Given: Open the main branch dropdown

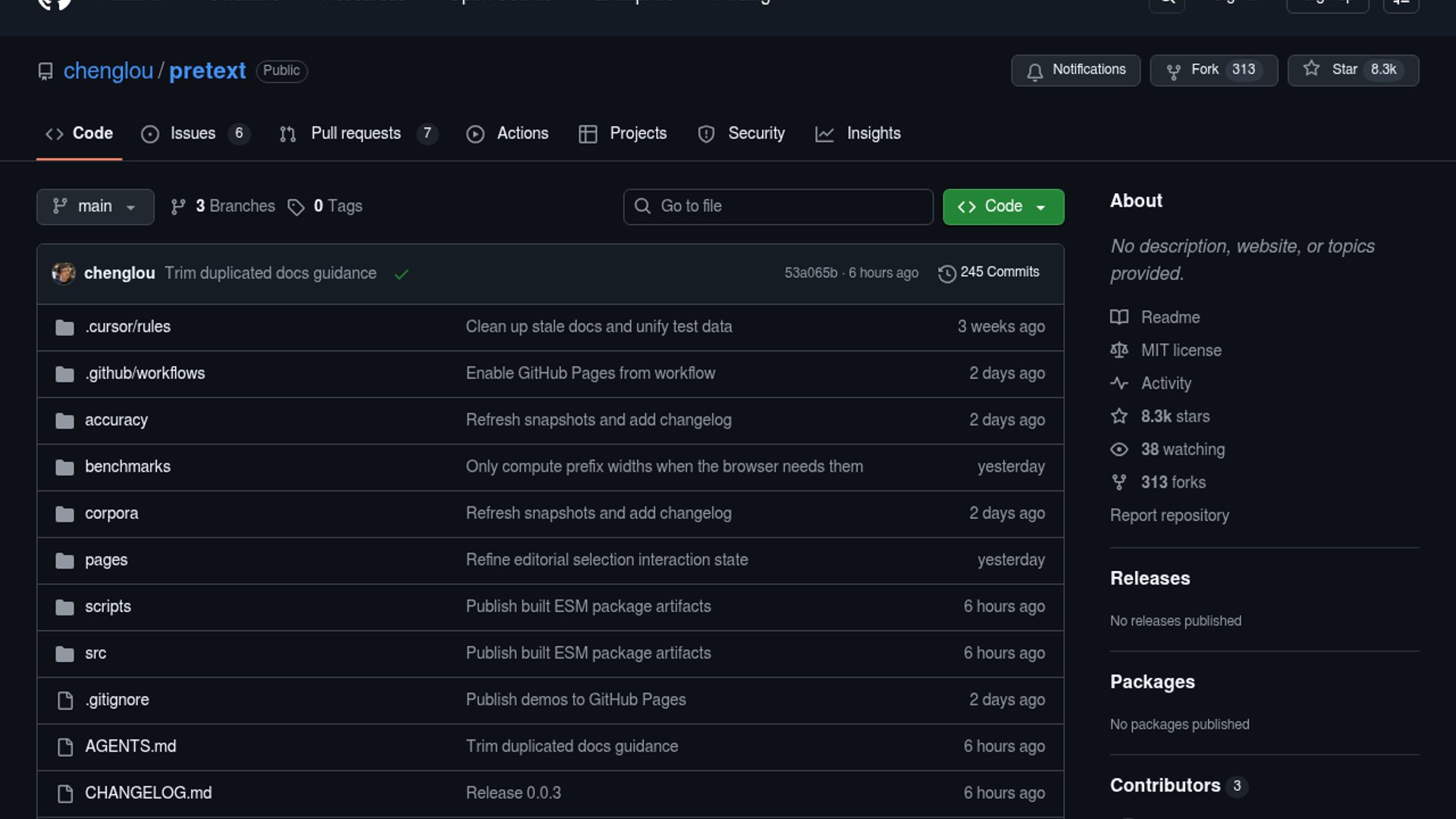Looking at the screenshot, I should (x=95, y=206).
